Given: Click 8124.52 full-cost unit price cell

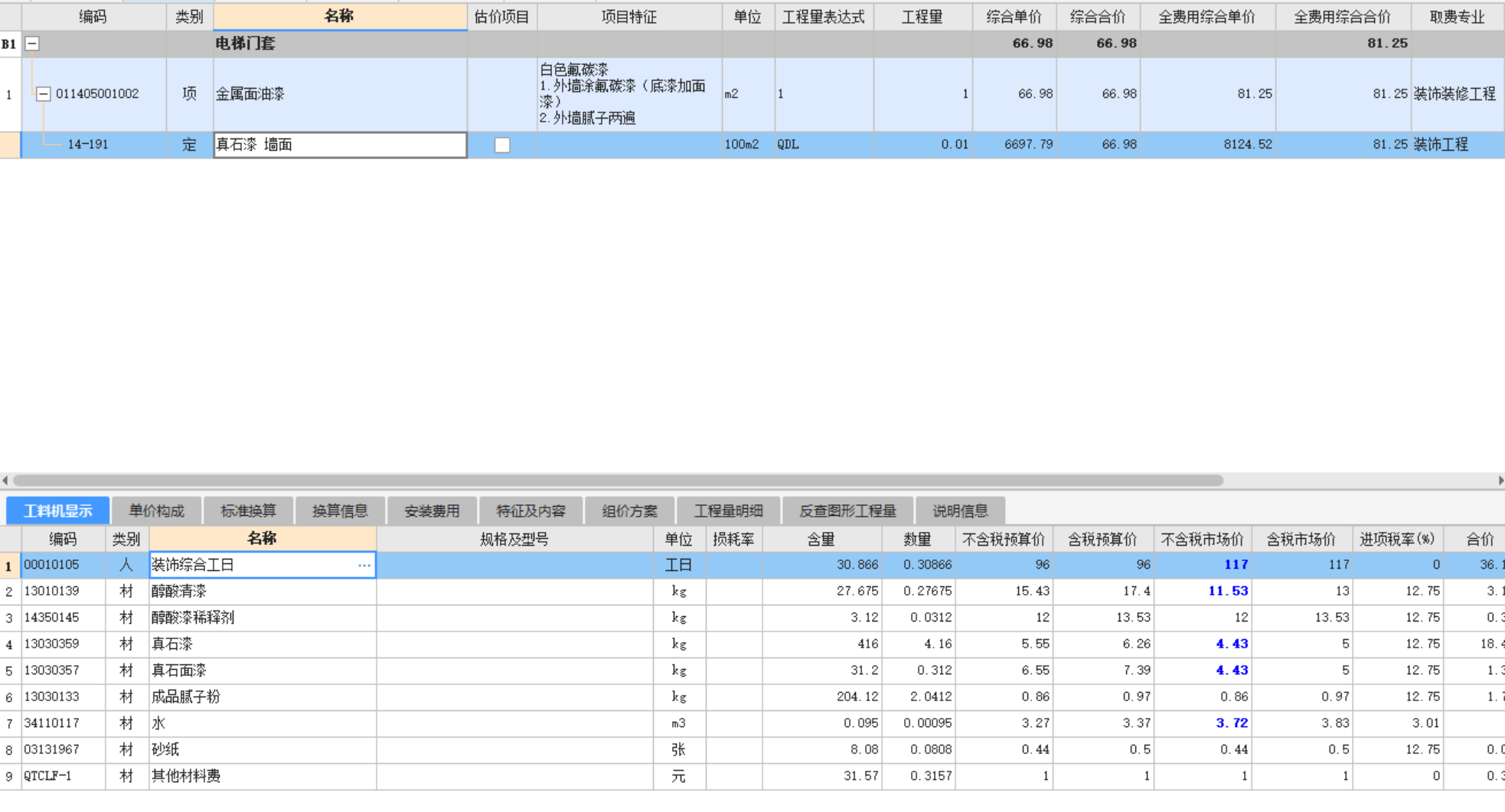Looking at the screenshot, I should point(1207,145).
